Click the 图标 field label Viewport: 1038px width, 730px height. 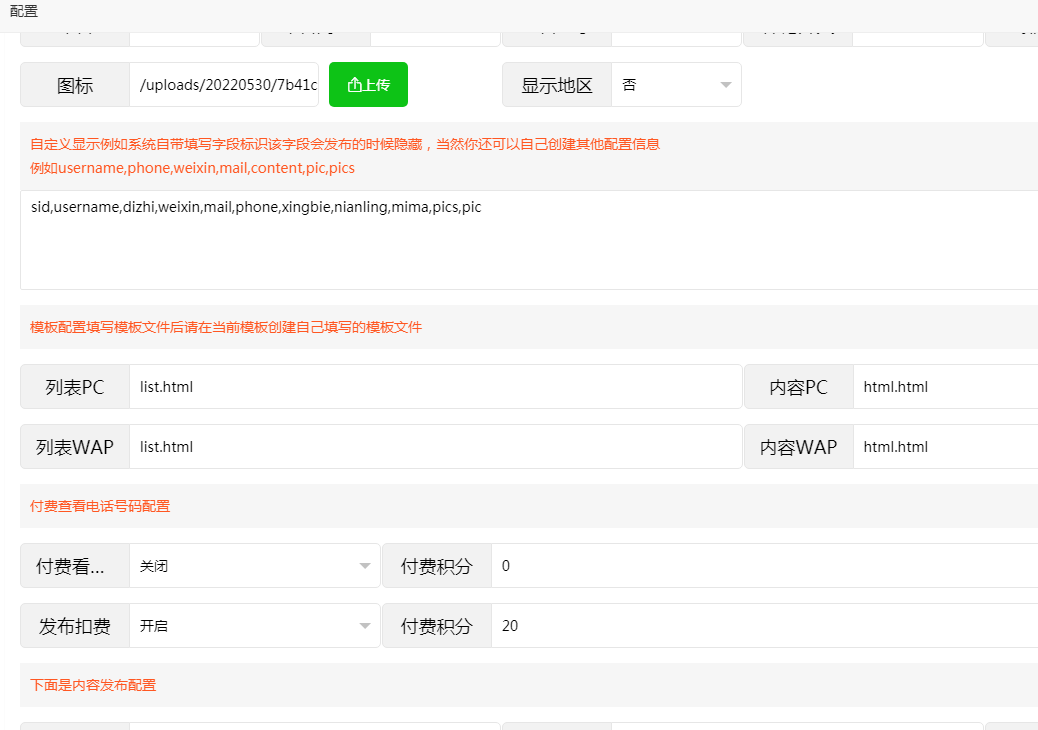click(75, 85)
